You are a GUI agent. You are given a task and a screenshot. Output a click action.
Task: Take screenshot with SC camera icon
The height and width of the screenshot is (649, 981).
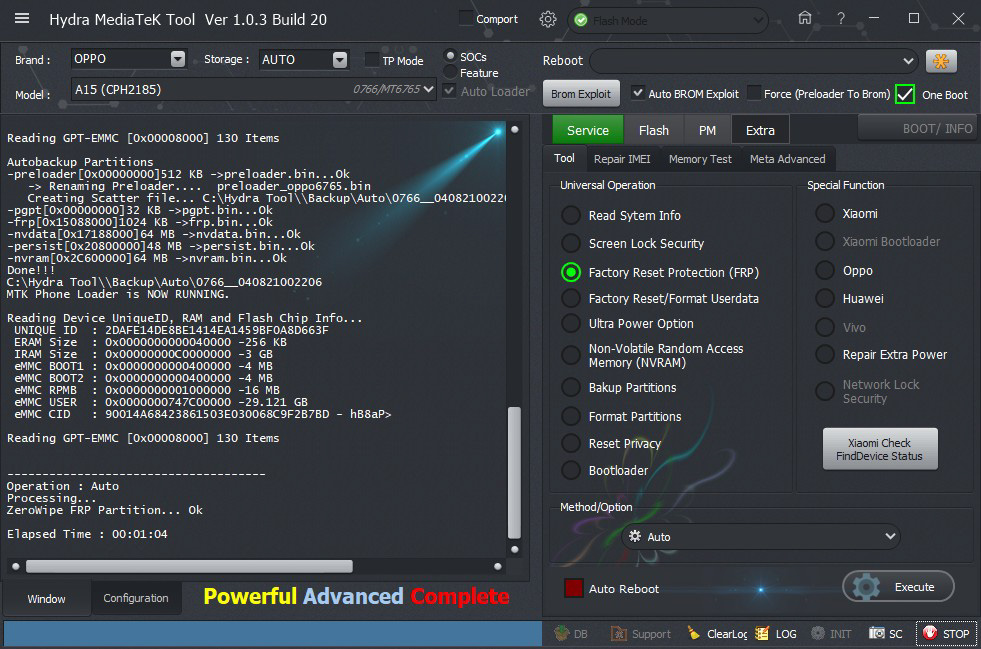877,633
